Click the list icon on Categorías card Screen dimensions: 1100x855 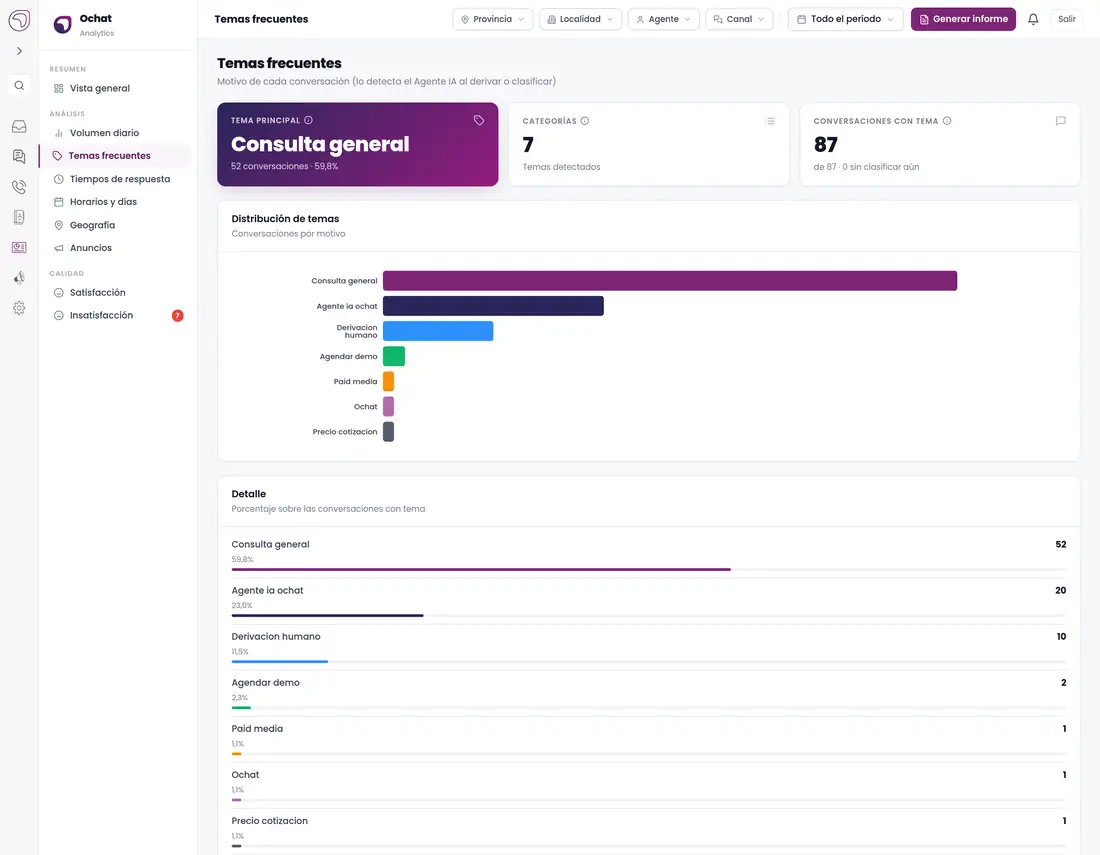click(770, 121)
